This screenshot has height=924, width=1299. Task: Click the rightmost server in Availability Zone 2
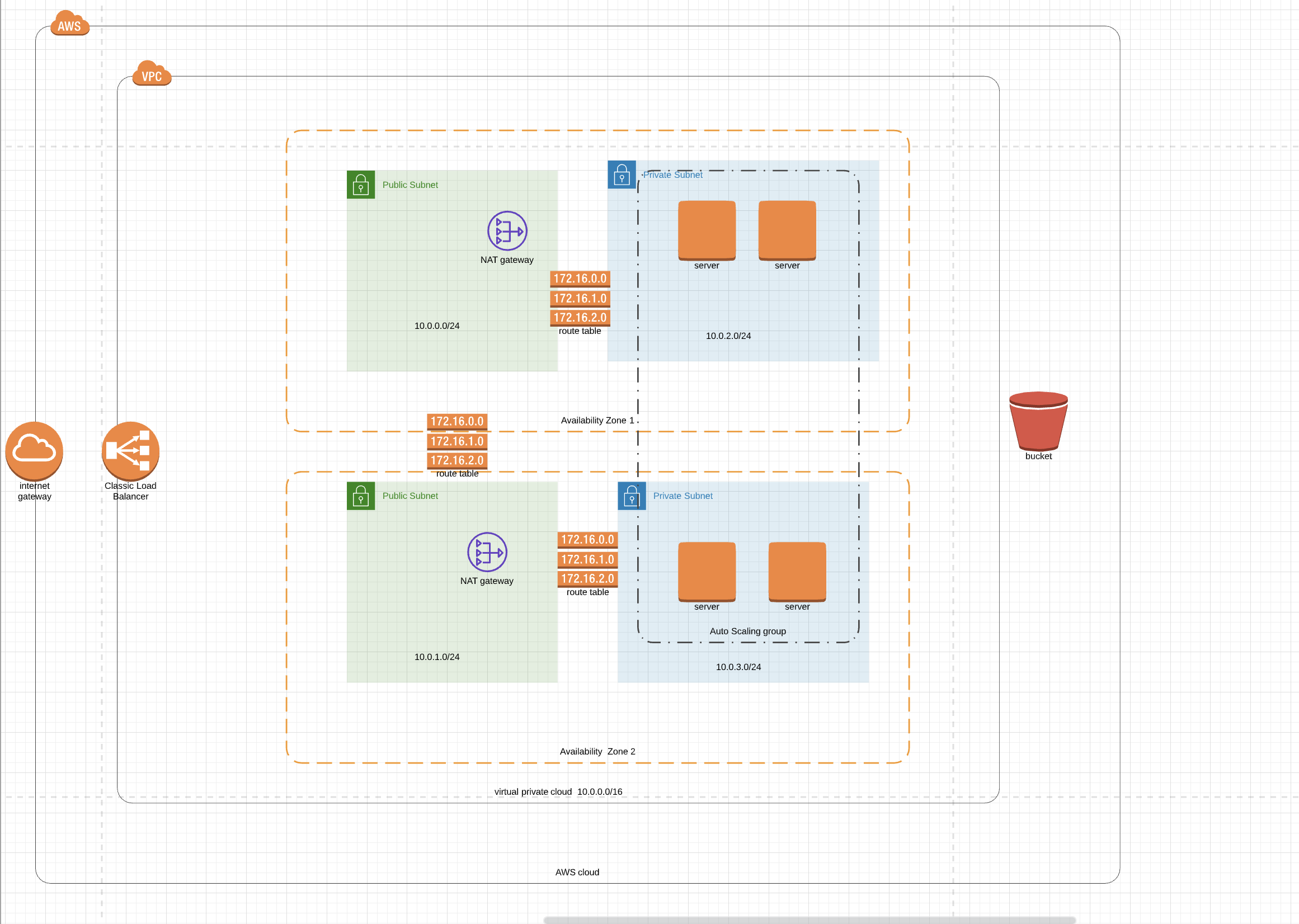point(797,571)
